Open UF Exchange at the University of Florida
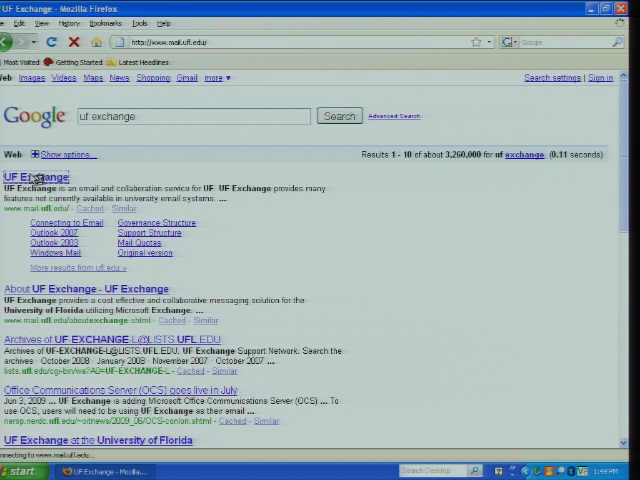This screenshot has width=640, height=480. [98, 440]
